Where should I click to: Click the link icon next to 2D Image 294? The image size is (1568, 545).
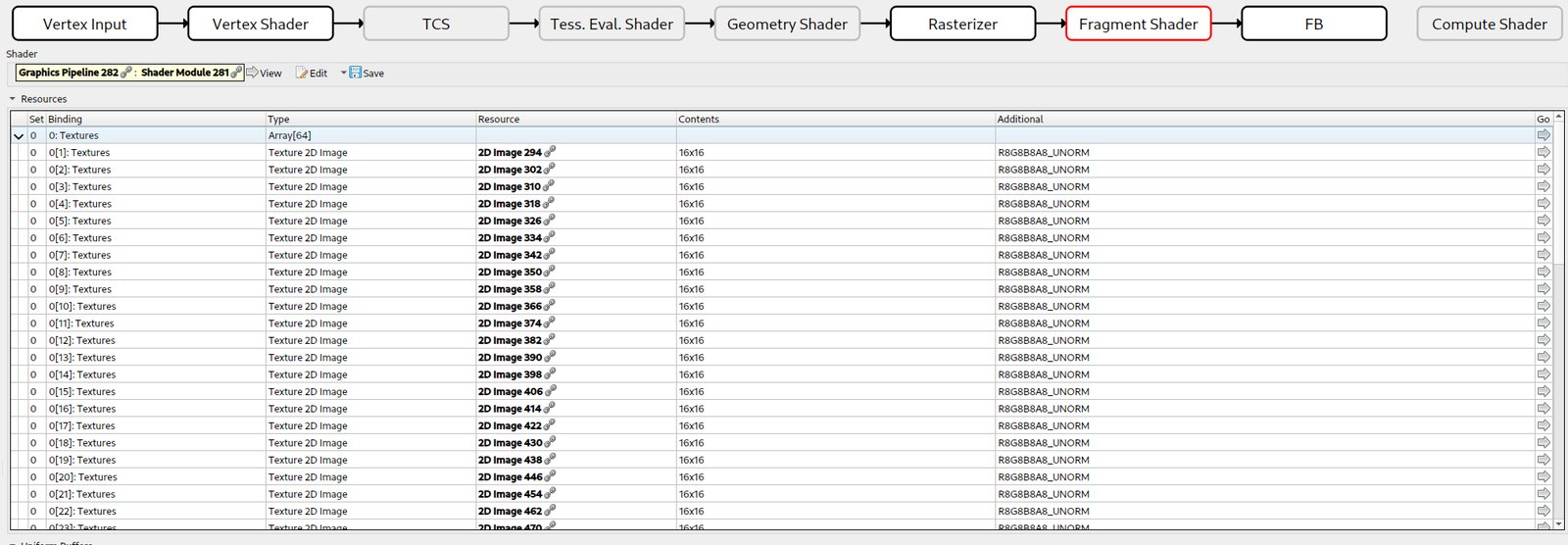(x=550, y=151)
